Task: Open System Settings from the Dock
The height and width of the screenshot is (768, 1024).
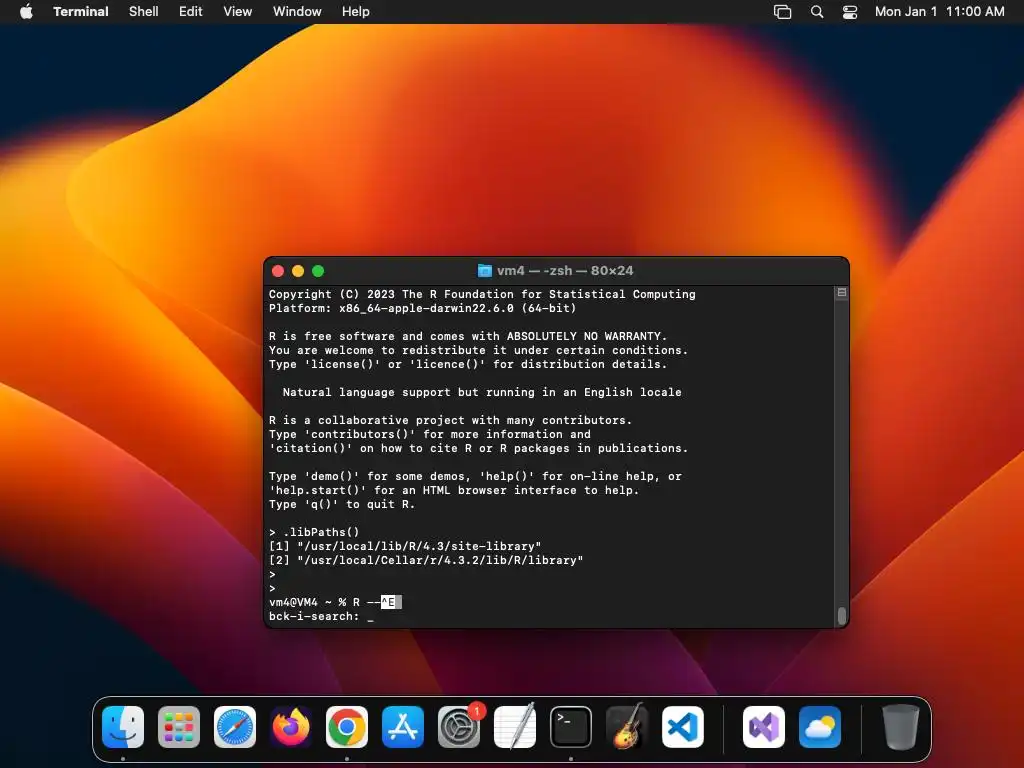Action: (459, 727)
